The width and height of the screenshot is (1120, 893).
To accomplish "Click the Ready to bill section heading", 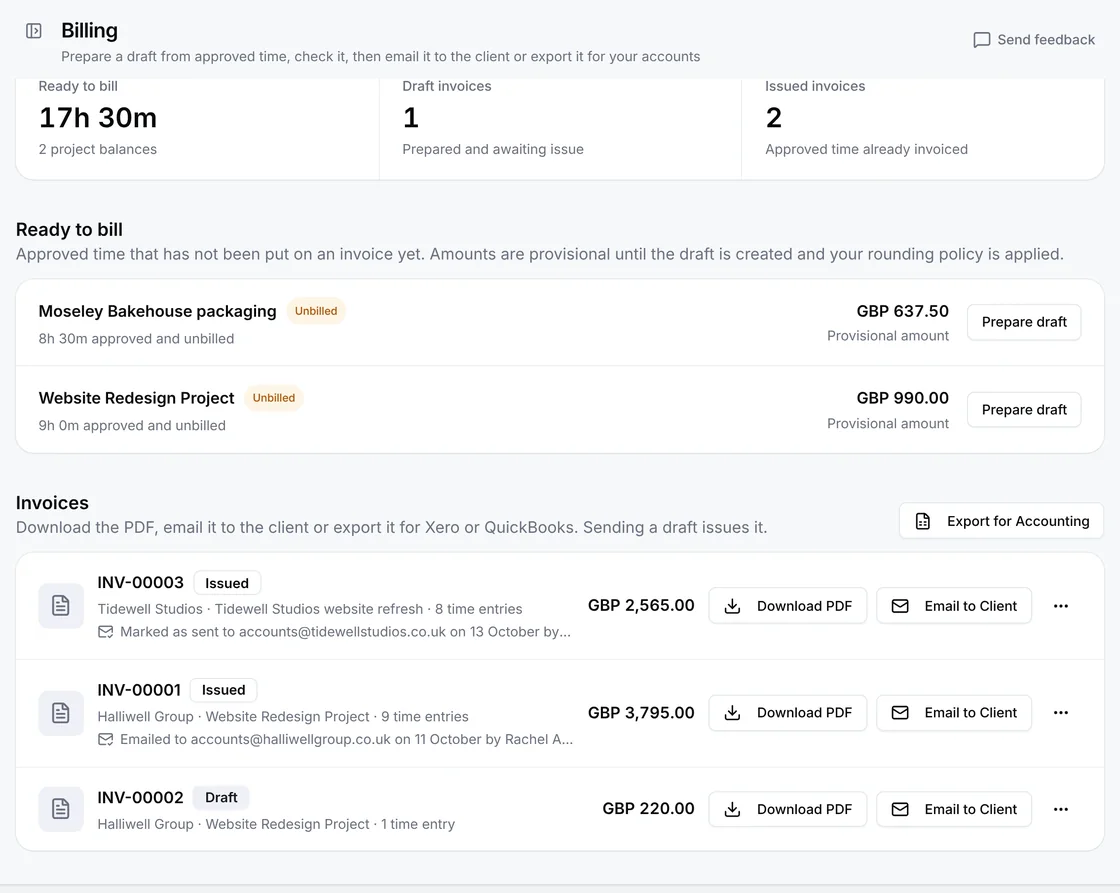I will tap(69, 229).
